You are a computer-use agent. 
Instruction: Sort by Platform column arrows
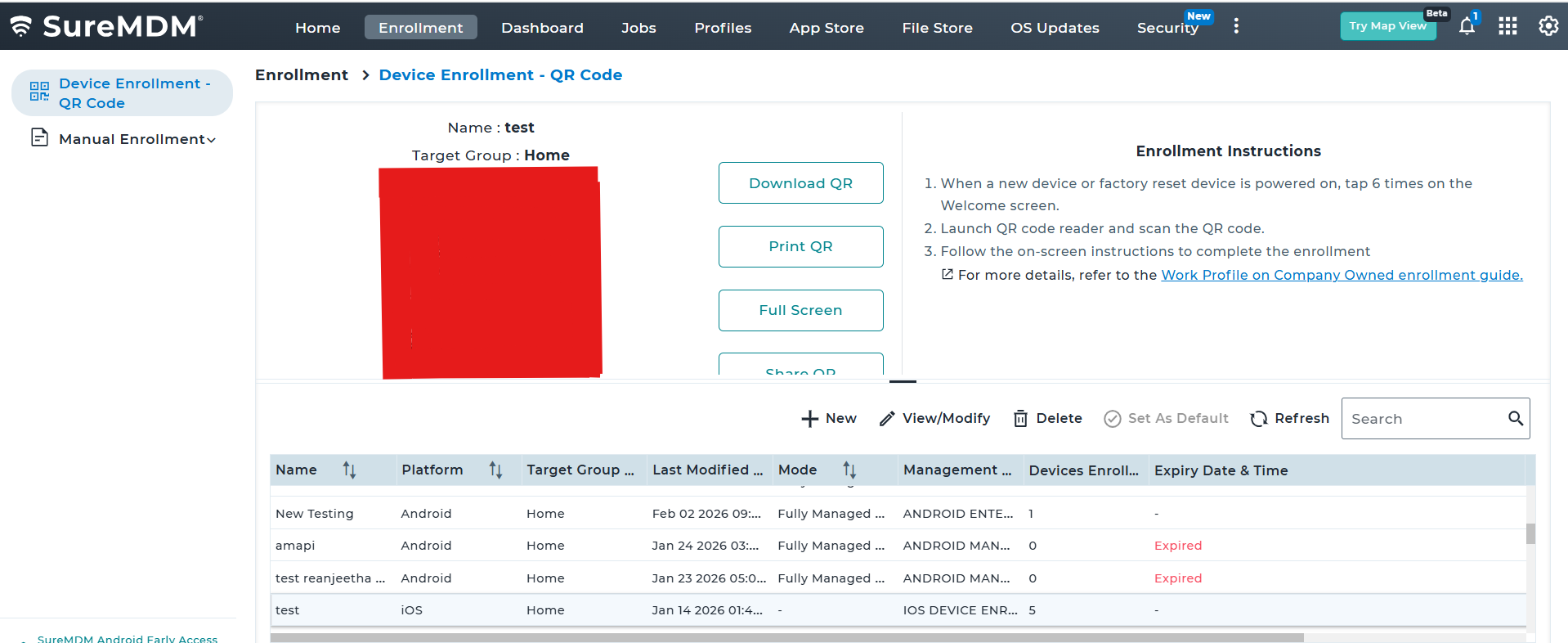[x=495, y=470]
